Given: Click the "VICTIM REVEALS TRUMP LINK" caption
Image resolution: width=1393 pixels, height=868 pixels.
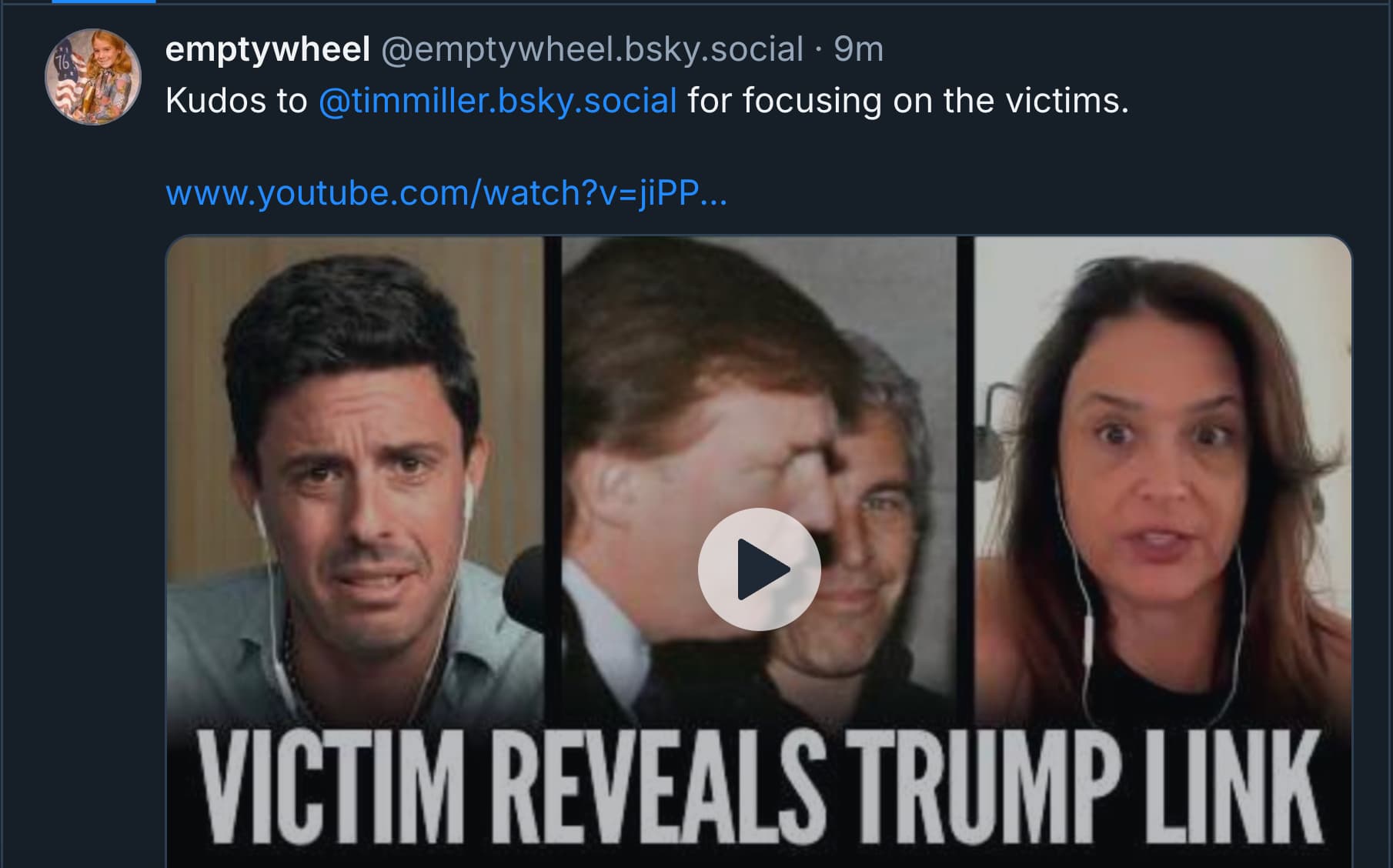Looking at the screenshot, I should click(x=759, y=789).
